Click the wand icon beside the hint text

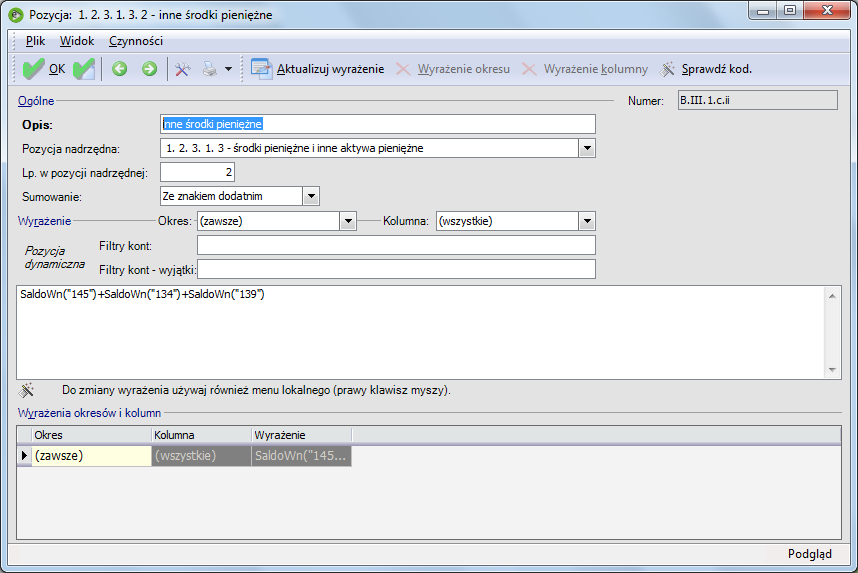pos(26,390)
